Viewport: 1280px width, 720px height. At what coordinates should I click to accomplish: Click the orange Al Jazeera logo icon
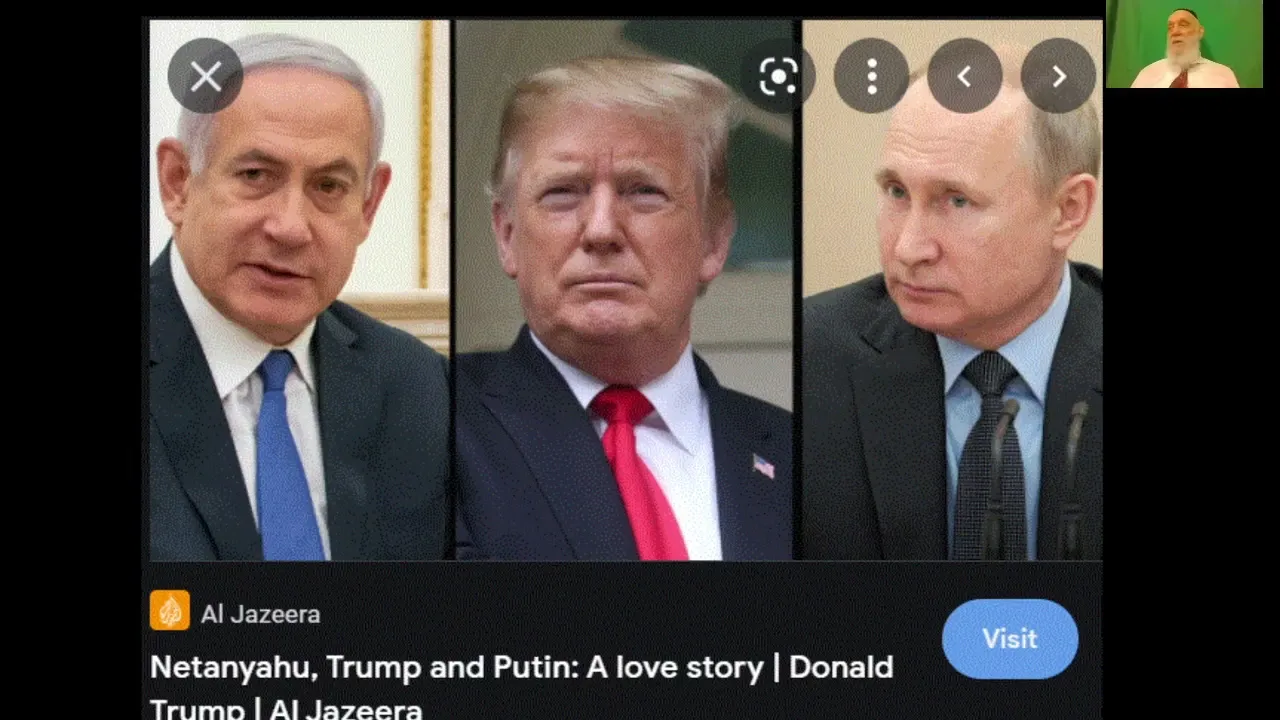(x=170, y=611)
